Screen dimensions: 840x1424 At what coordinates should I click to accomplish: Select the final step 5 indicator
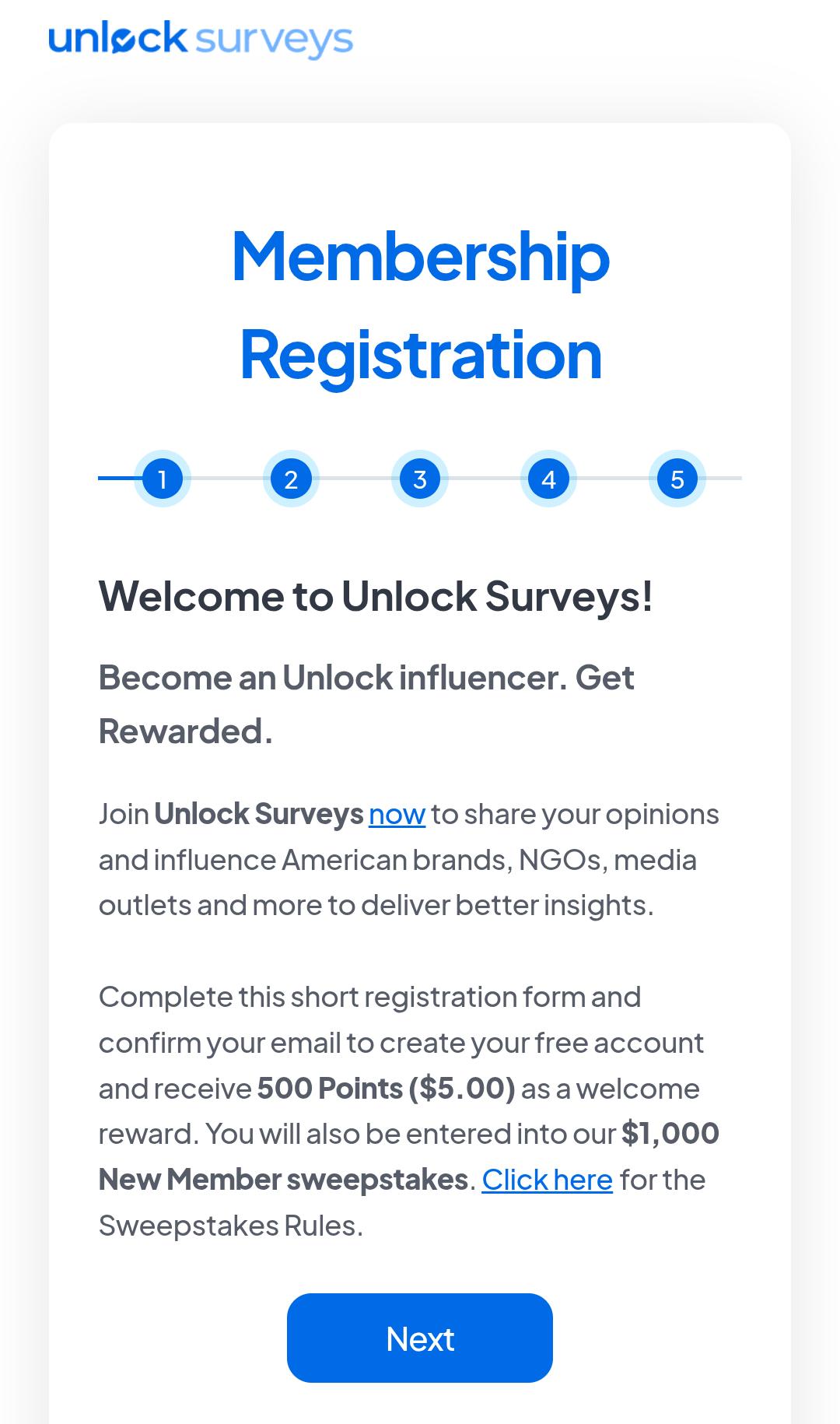pos(676,479)
